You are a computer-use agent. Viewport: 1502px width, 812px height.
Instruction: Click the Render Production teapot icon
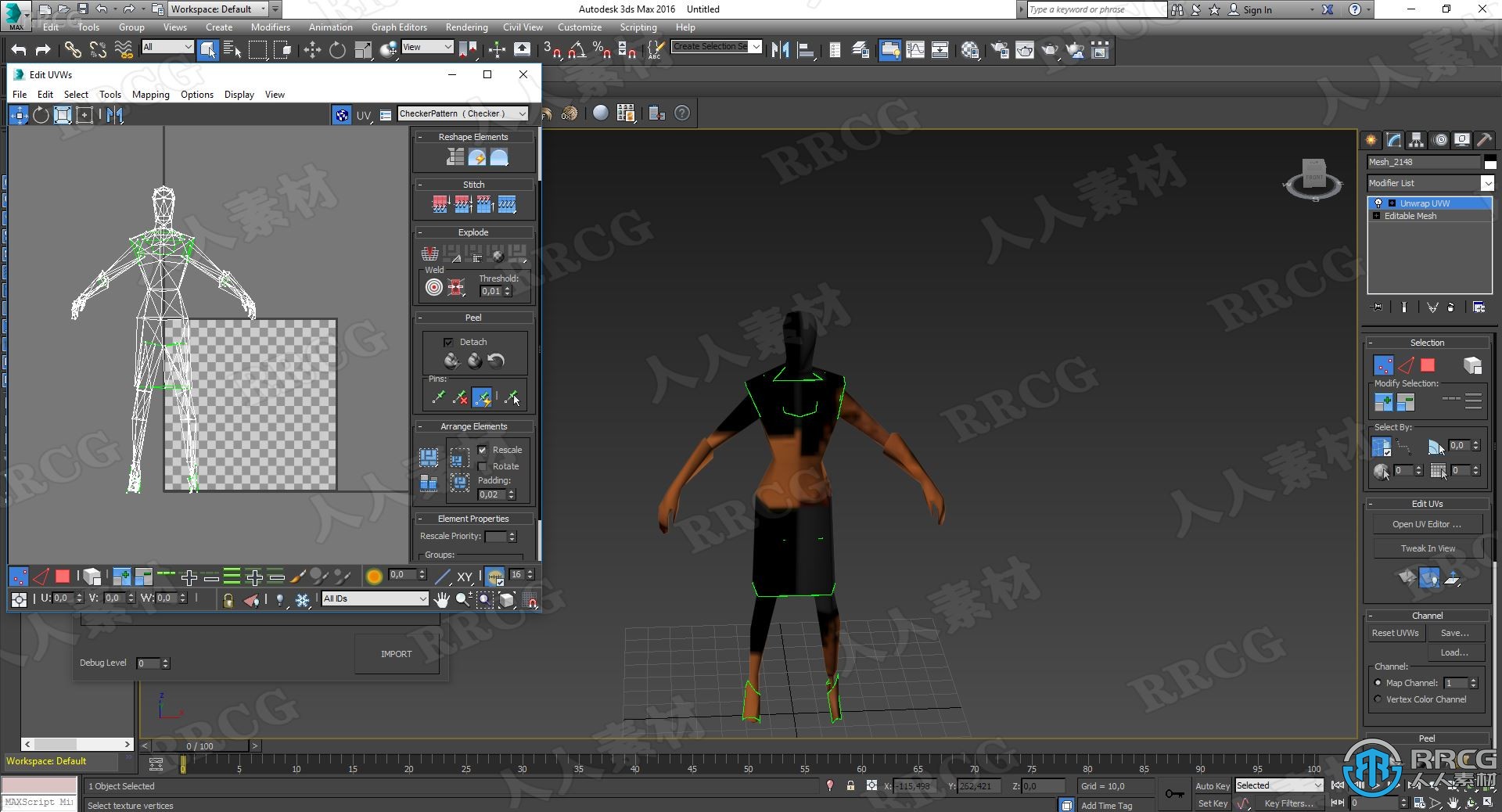click(1050, 50)
